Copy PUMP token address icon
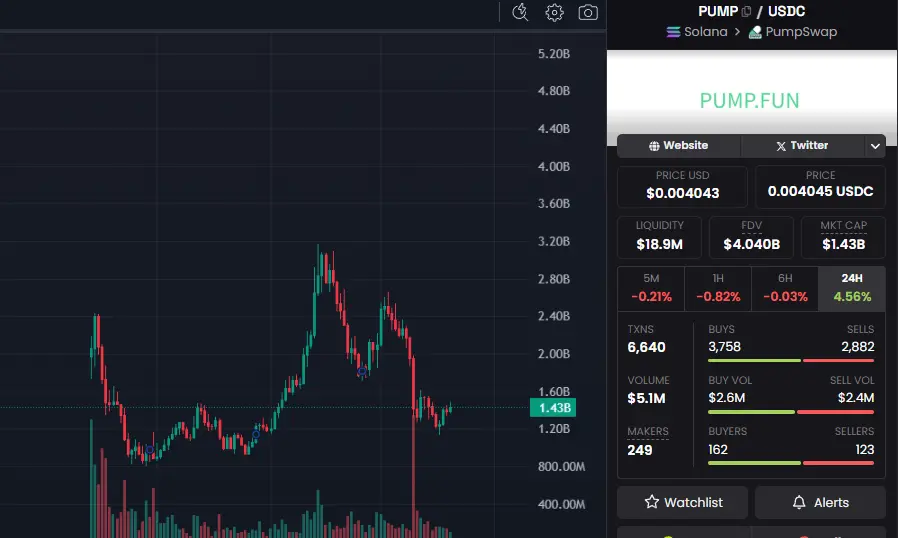898x538 pixels. click(x=746, y=11)
